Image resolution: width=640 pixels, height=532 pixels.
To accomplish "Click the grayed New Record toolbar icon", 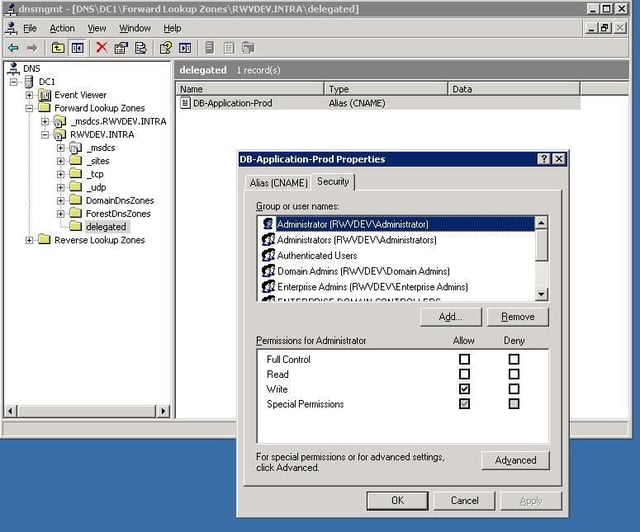I will coord(229,48).
